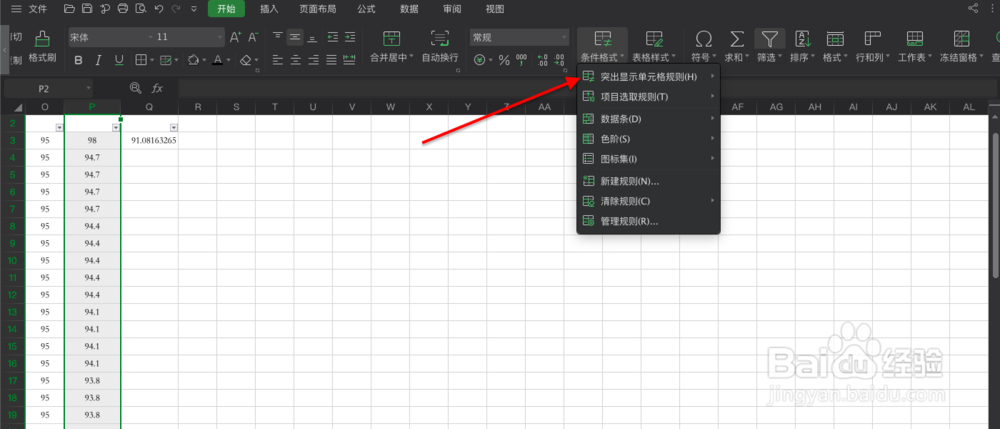Open Data Bars (数据条) submenu
This screenshot has width=1000, height=429.
click(649, 119)
